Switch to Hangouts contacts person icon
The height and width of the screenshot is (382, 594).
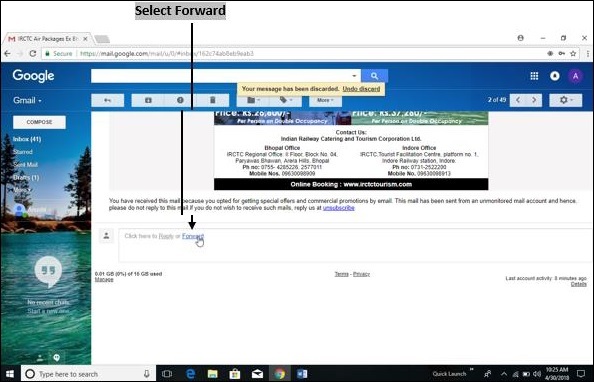[39, 357]
